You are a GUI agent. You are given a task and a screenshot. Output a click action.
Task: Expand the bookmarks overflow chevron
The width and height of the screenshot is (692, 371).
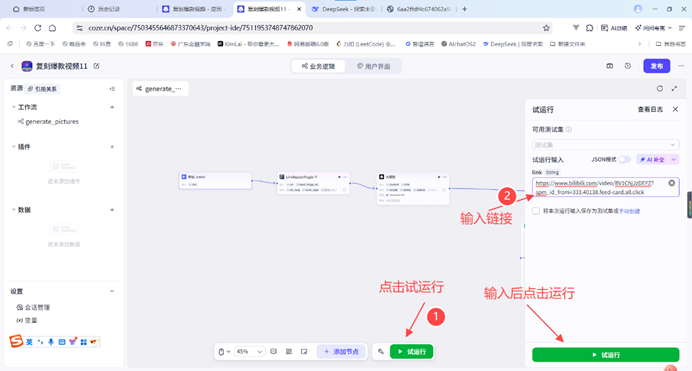click(x=639, y=44)
